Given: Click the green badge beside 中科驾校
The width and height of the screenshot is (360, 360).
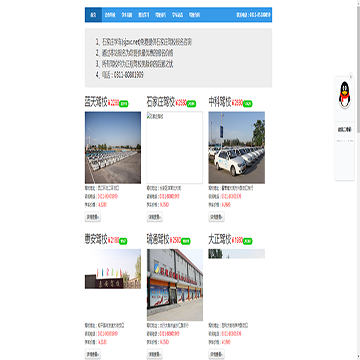Looking at the screenshot, I should pyautogui.click(x=248, y=104).
